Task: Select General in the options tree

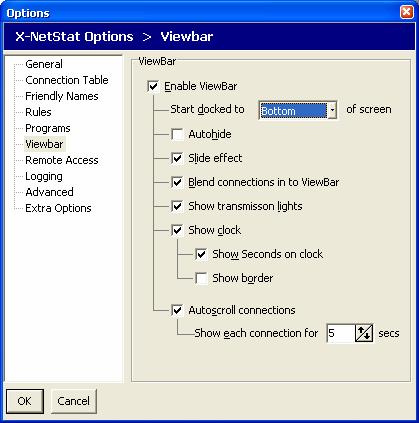Action: pos(44,64)
